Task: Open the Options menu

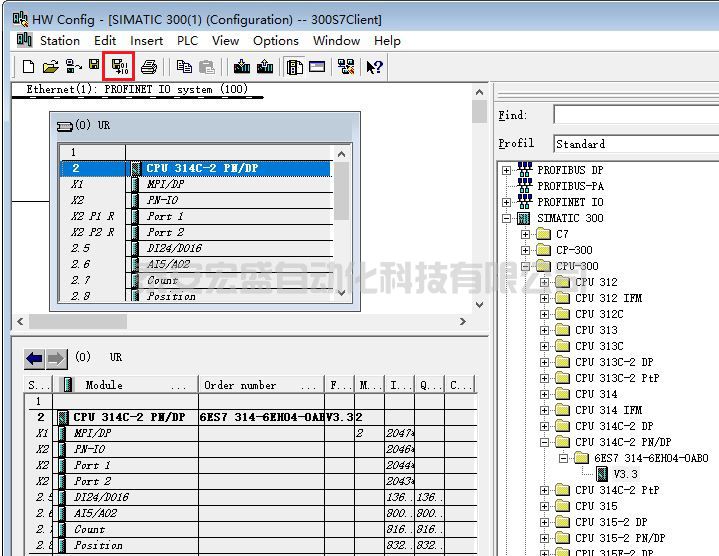Action: coord(275,41)
